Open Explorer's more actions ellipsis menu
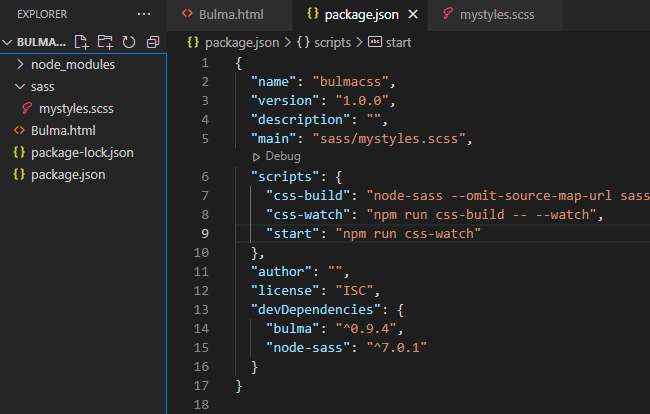 click(144, 14)
